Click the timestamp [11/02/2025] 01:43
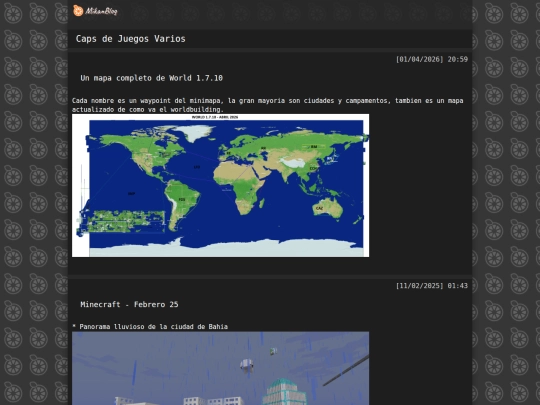Screen dimensions: 540x405 tap(432, 285)
